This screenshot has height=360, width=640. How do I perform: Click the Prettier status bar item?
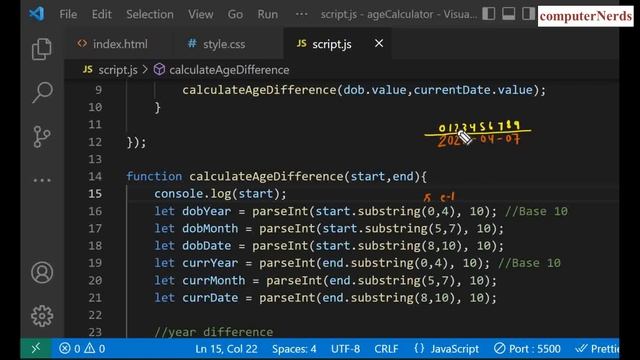tap(597, 349)
